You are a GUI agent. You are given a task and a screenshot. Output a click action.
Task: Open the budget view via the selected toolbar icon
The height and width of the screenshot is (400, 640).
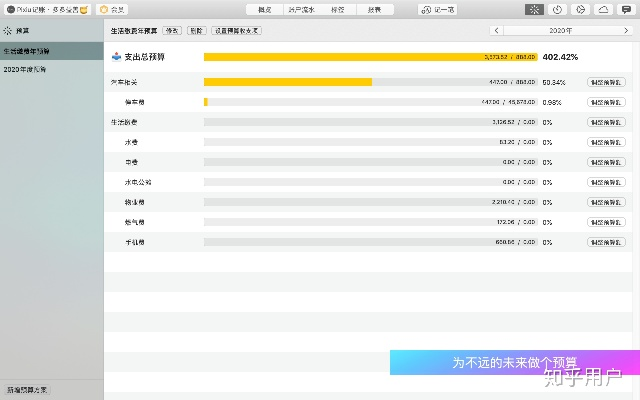(x=534, y=9)
